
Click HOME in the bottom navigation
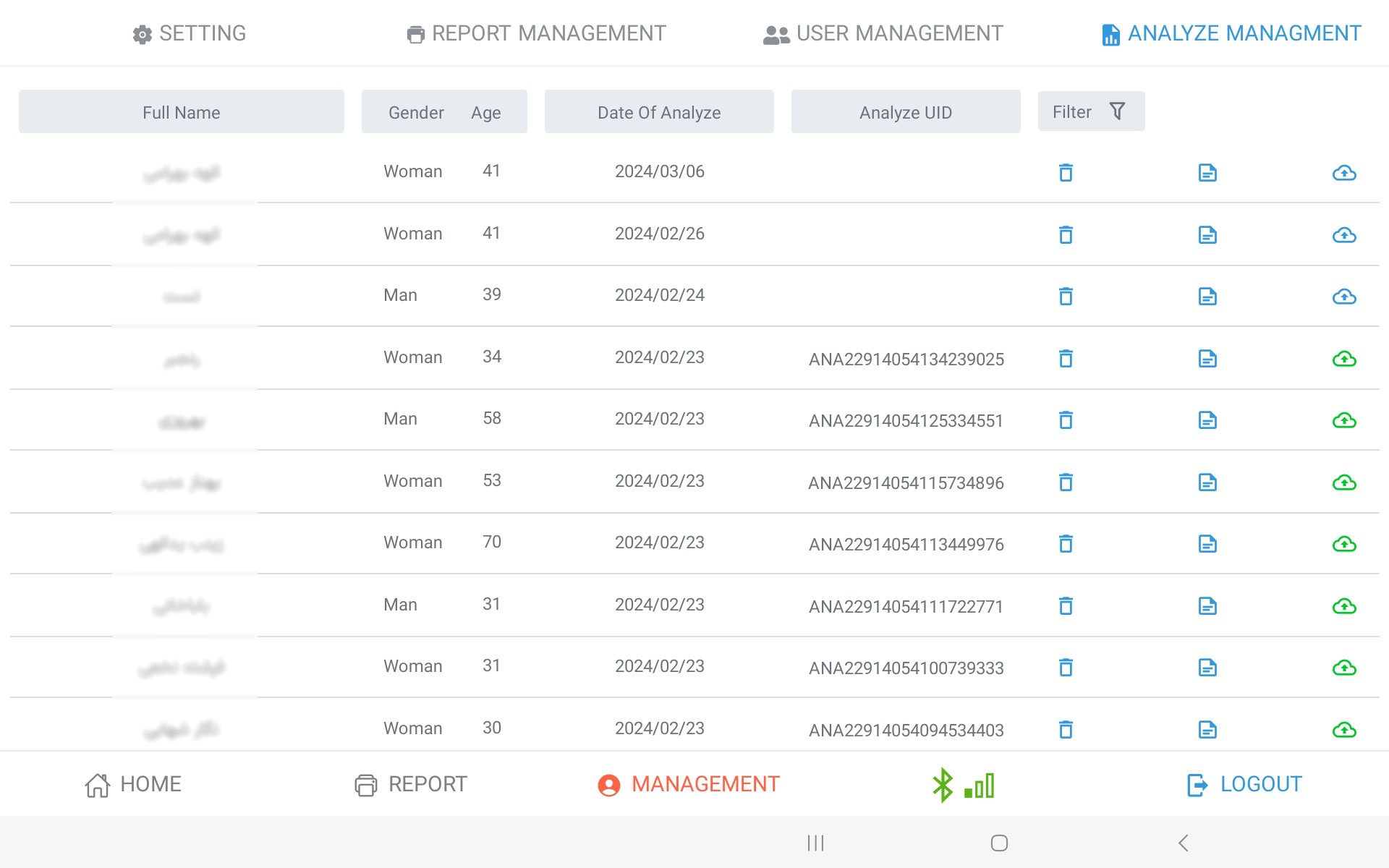[134, 783]
